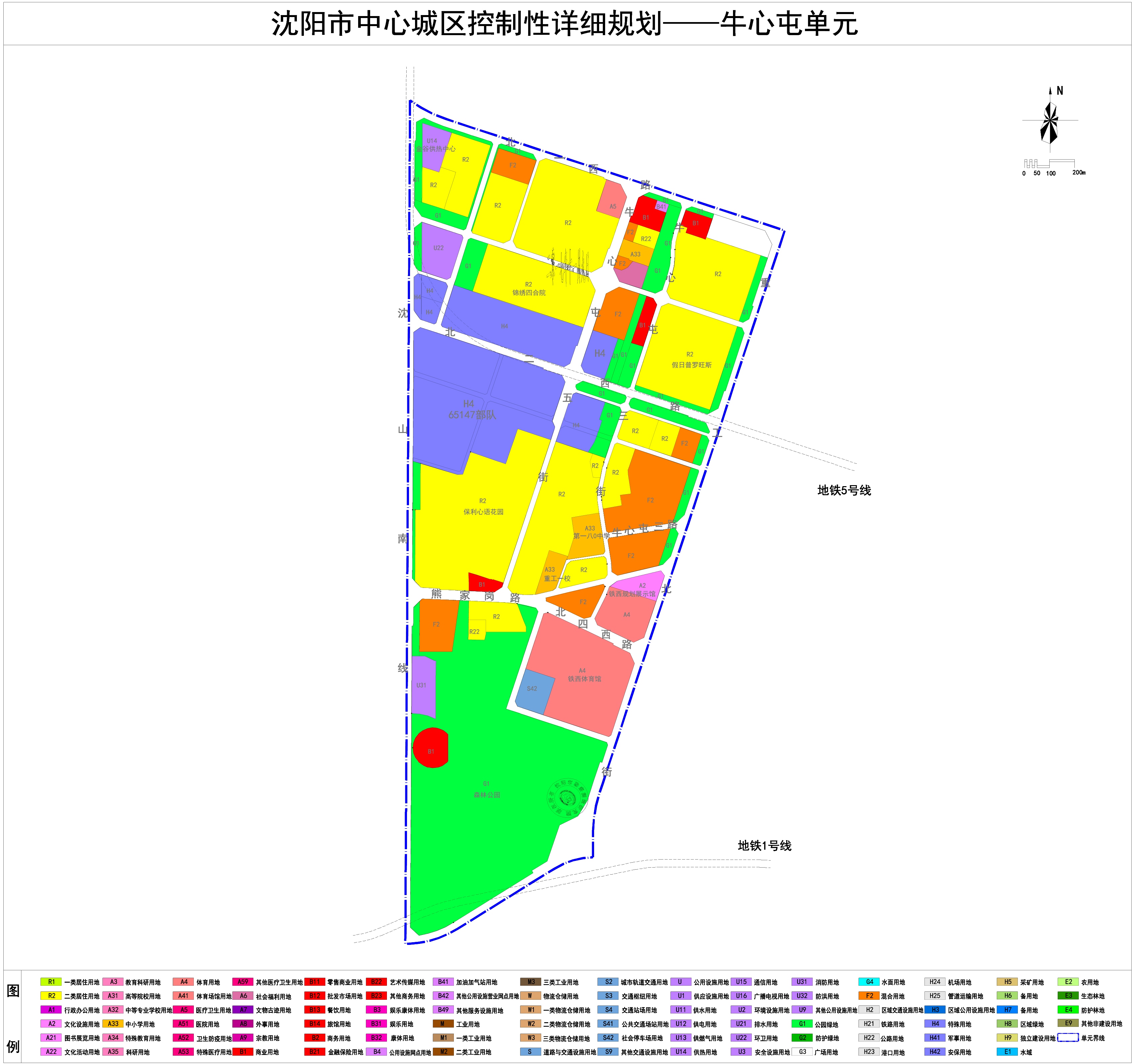
Task: Click the 铁西体育馆 stadium label
Action: pos(584,679)
